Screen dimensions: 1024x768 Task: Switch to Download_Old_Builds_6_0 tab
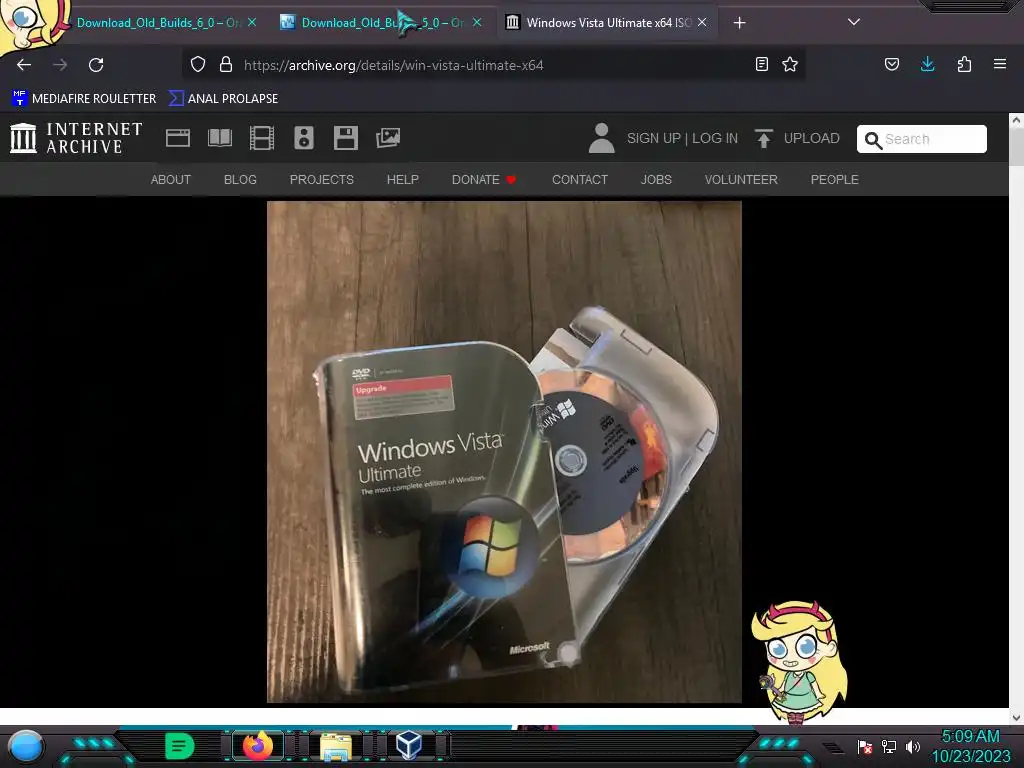point(157,23)
